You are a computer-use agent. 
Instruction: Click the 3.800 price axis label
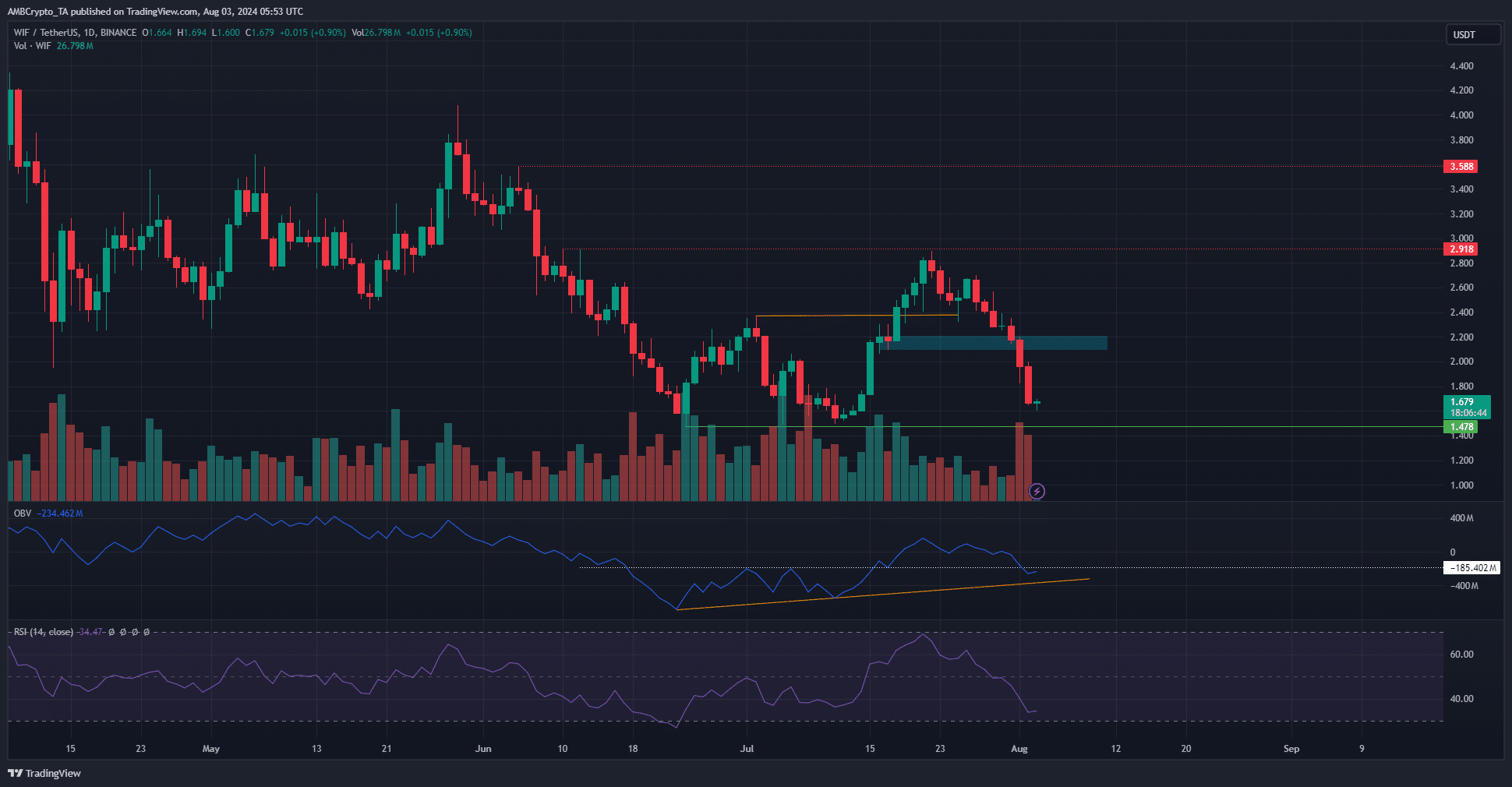tap(1461, 140)
